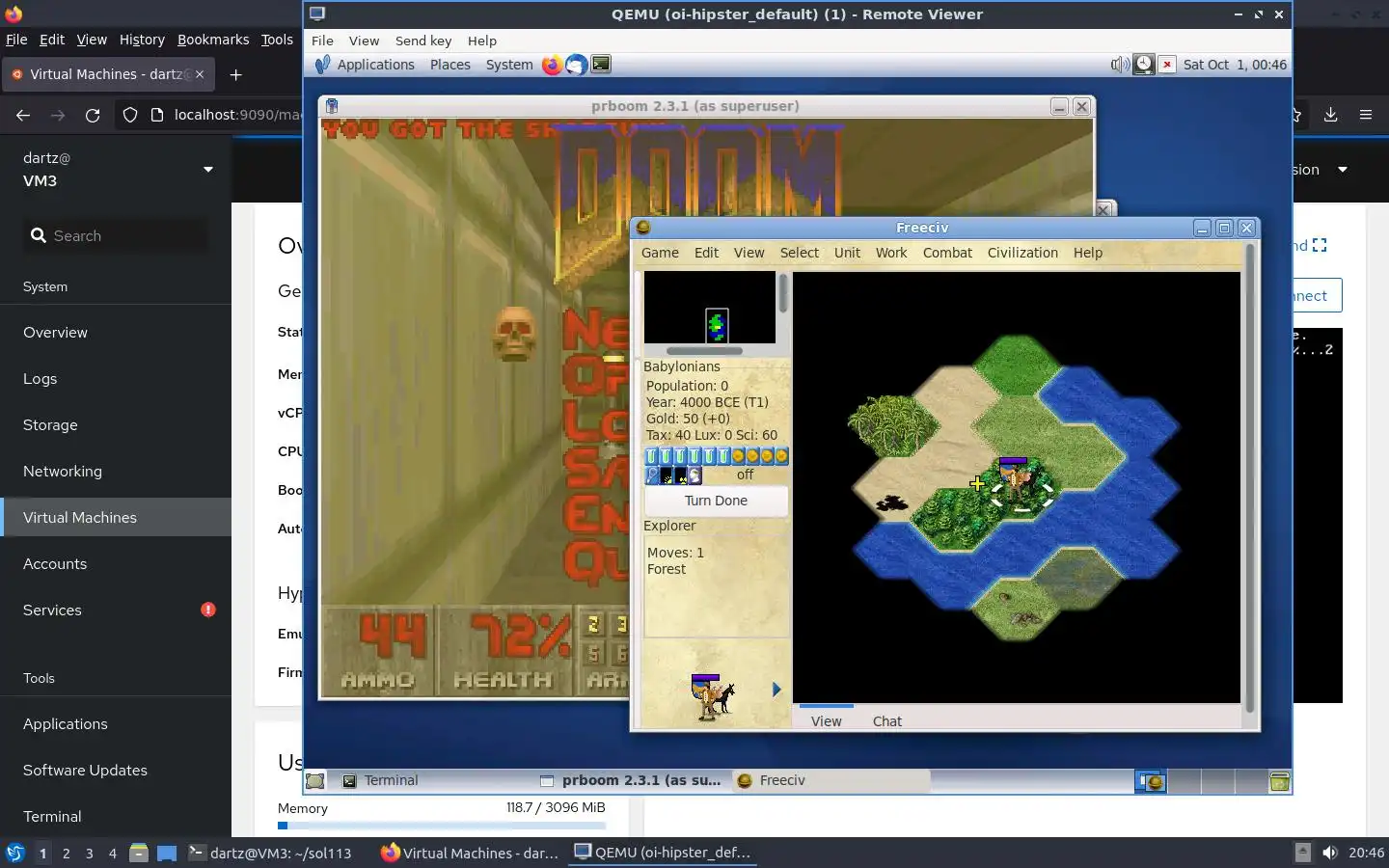This screenshot has width=1389, height=868.
Task: Click red X notification icon in guest panel
Action: click(1167, 65)
